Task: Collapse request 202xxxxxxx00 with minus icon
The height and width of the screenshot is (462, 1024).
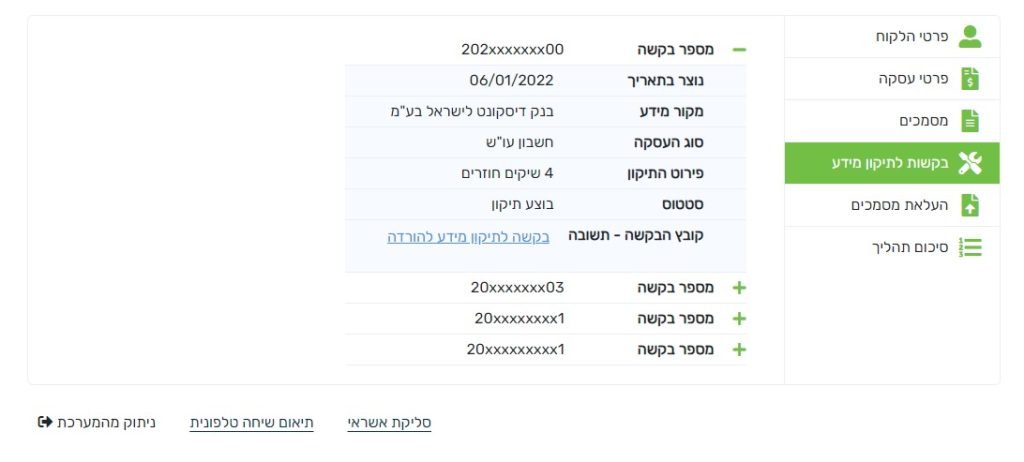Action: pyautogui.click(x=739, y=49)
